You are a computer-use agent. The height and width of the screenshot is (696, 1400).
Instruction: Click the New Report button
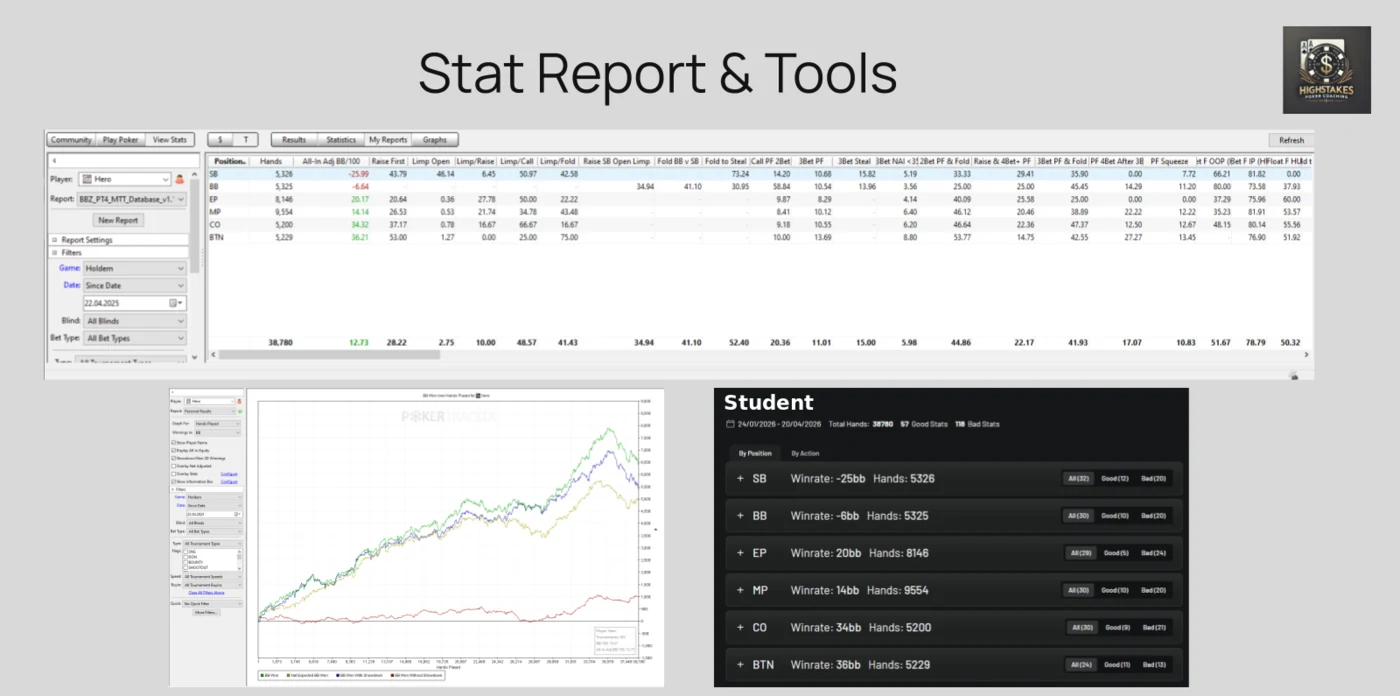118,219
